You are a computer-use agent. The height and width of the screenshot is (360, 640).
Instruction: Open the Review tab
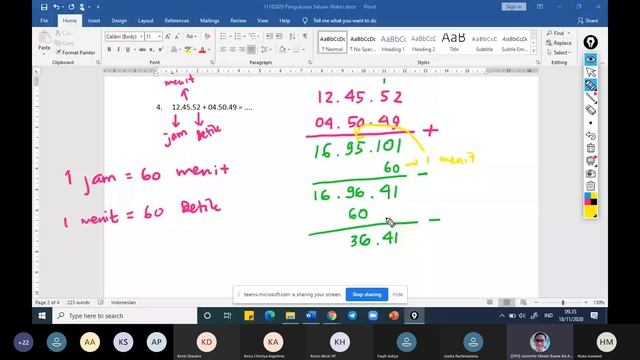(x=238, y=20)
